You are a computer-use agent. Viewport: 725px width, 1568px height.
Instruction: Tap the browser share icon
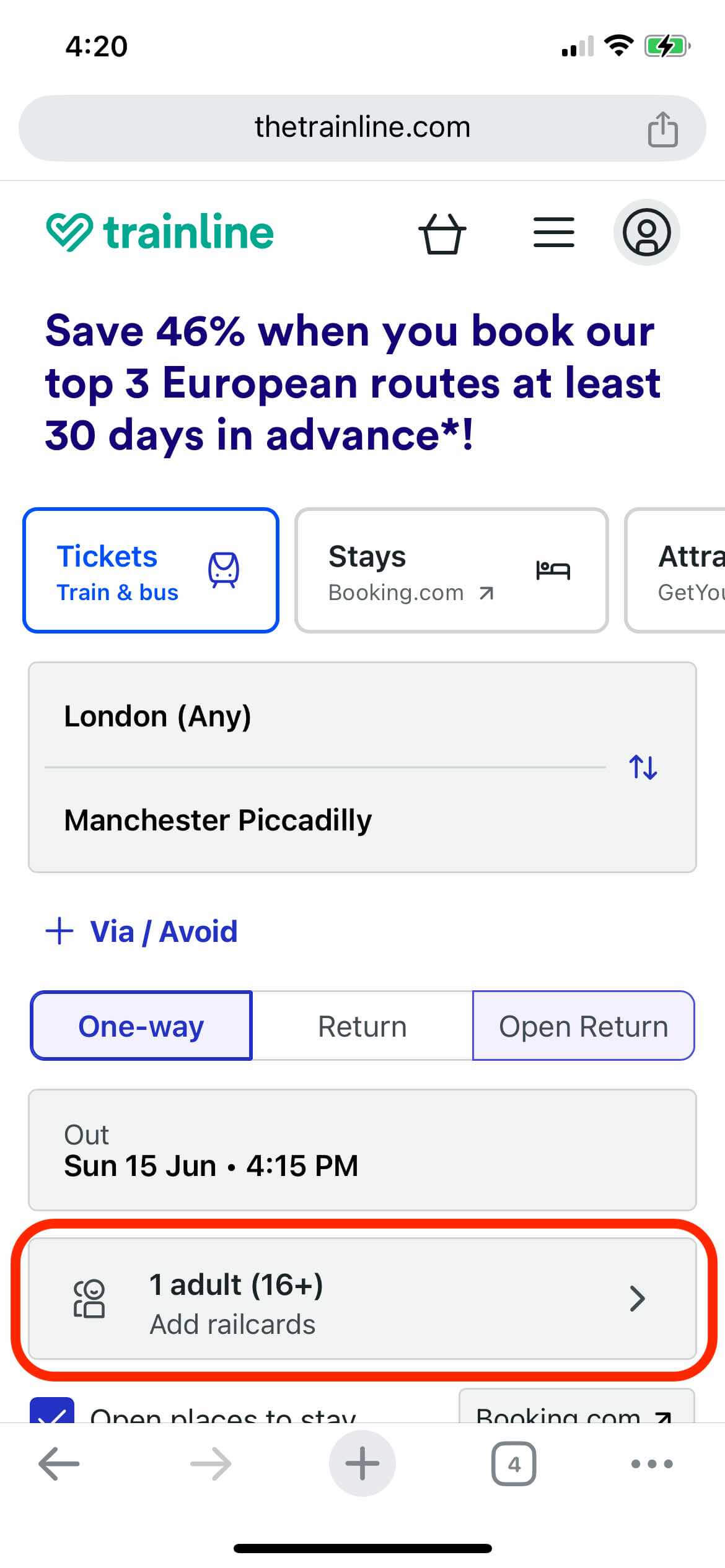point(662,129)
